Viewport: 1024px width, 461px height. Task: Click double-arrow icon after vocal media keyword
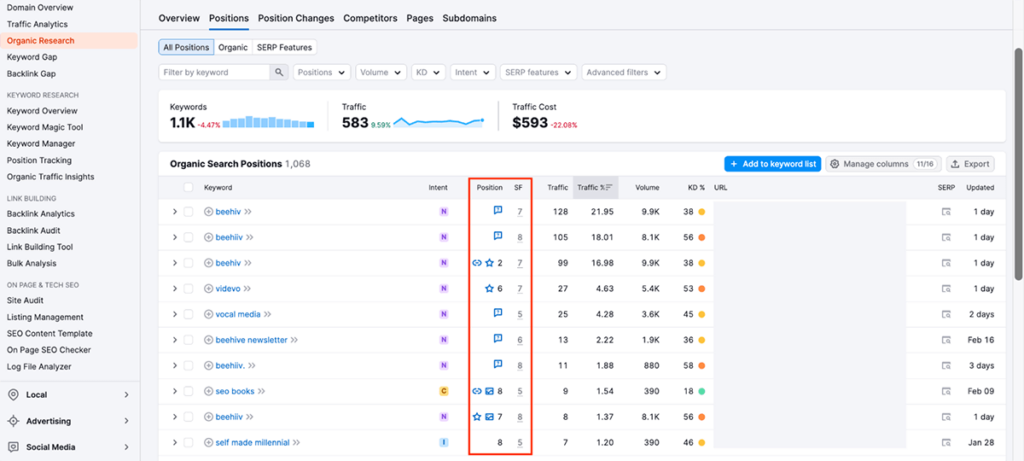(x=266, y=314)
